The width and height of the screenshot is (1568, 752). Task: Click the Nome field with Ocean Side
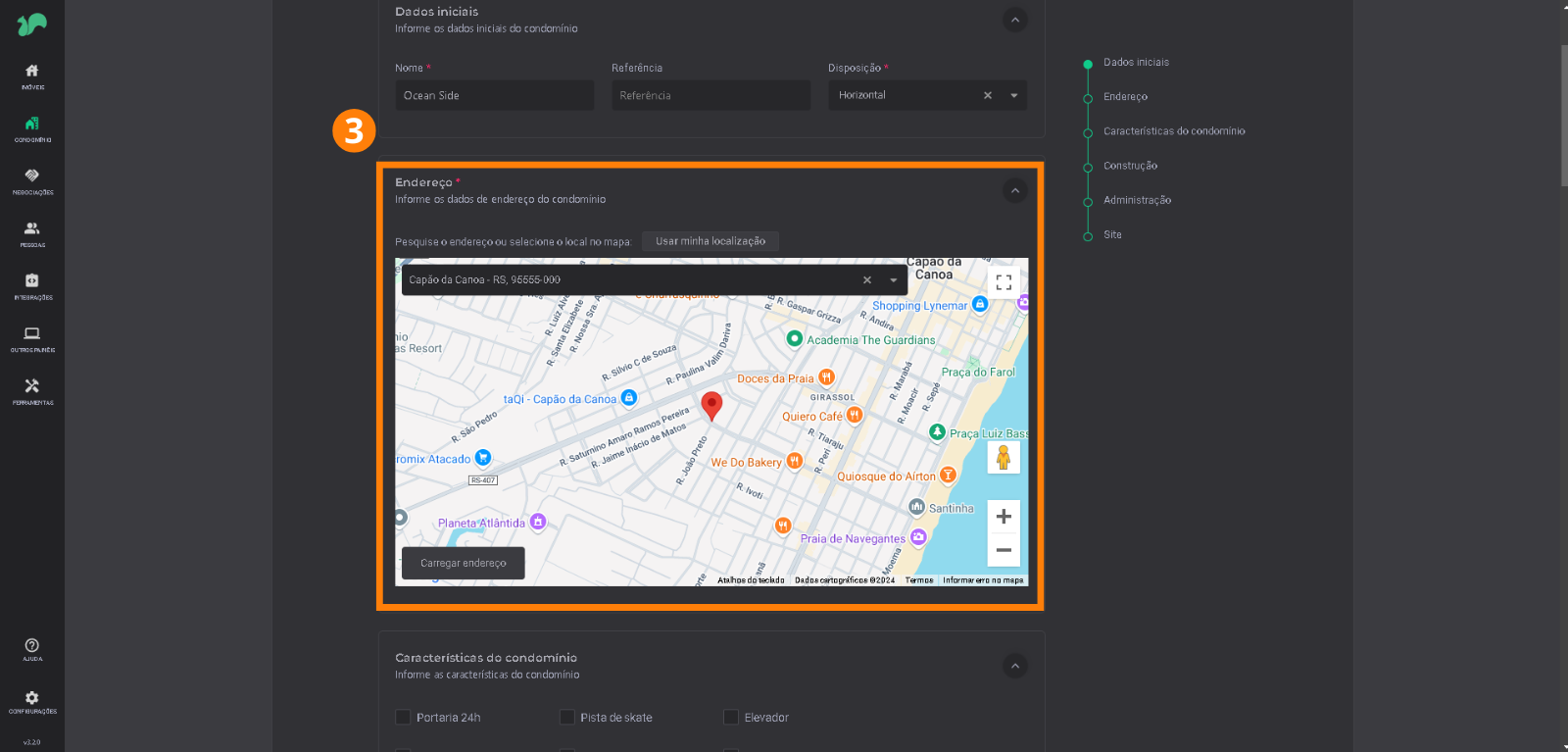pyautogui.click(x=494, y=95)
